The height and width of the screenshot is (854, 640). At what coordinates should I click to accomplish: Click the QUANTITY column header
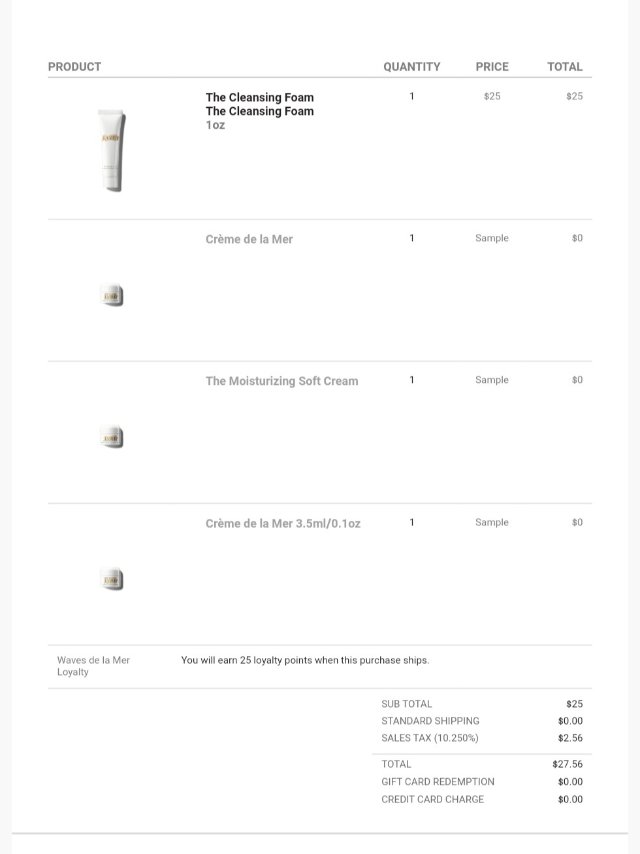click(411, 67)
